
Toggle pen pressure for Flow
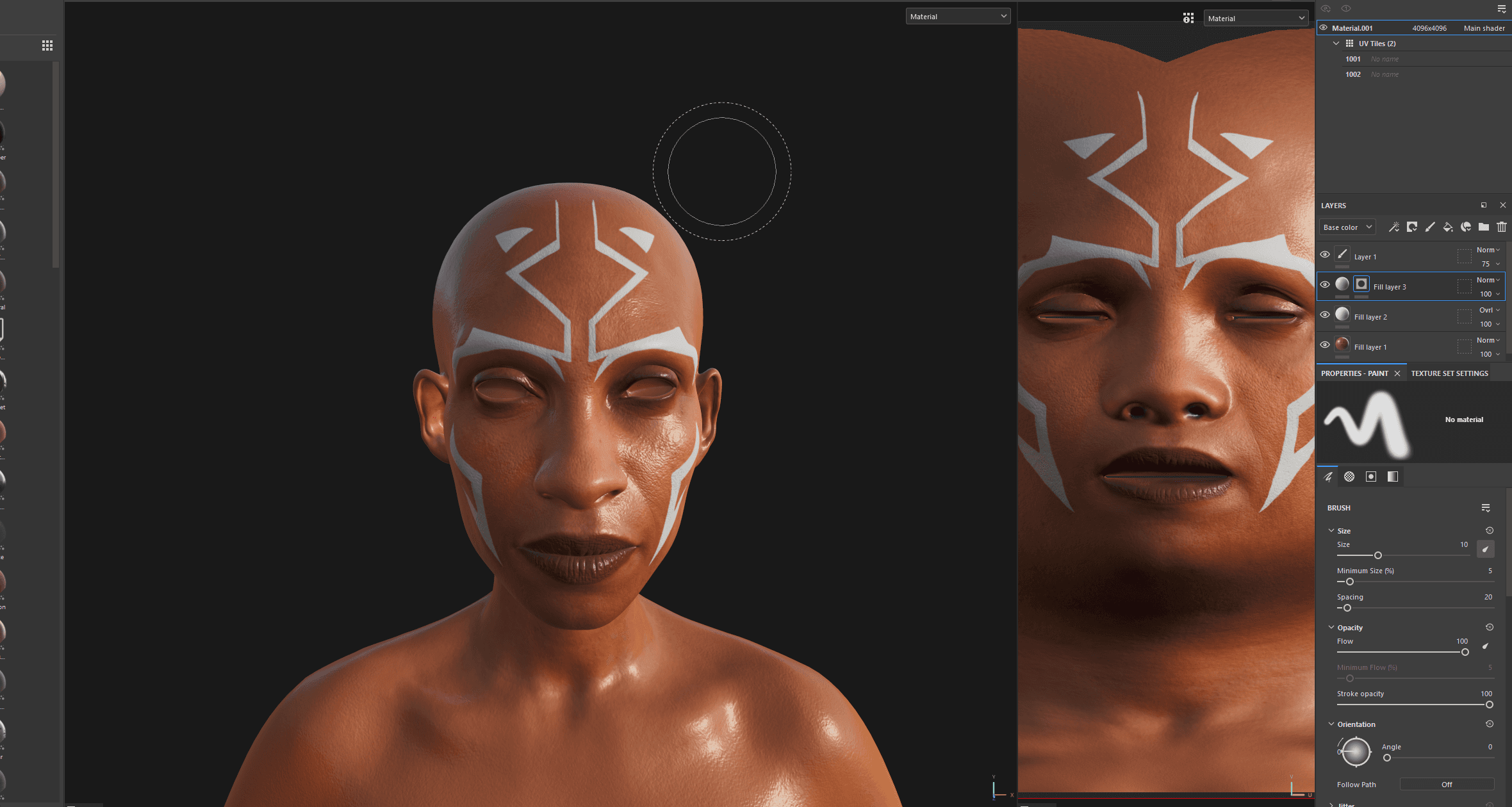point(1486,646)
